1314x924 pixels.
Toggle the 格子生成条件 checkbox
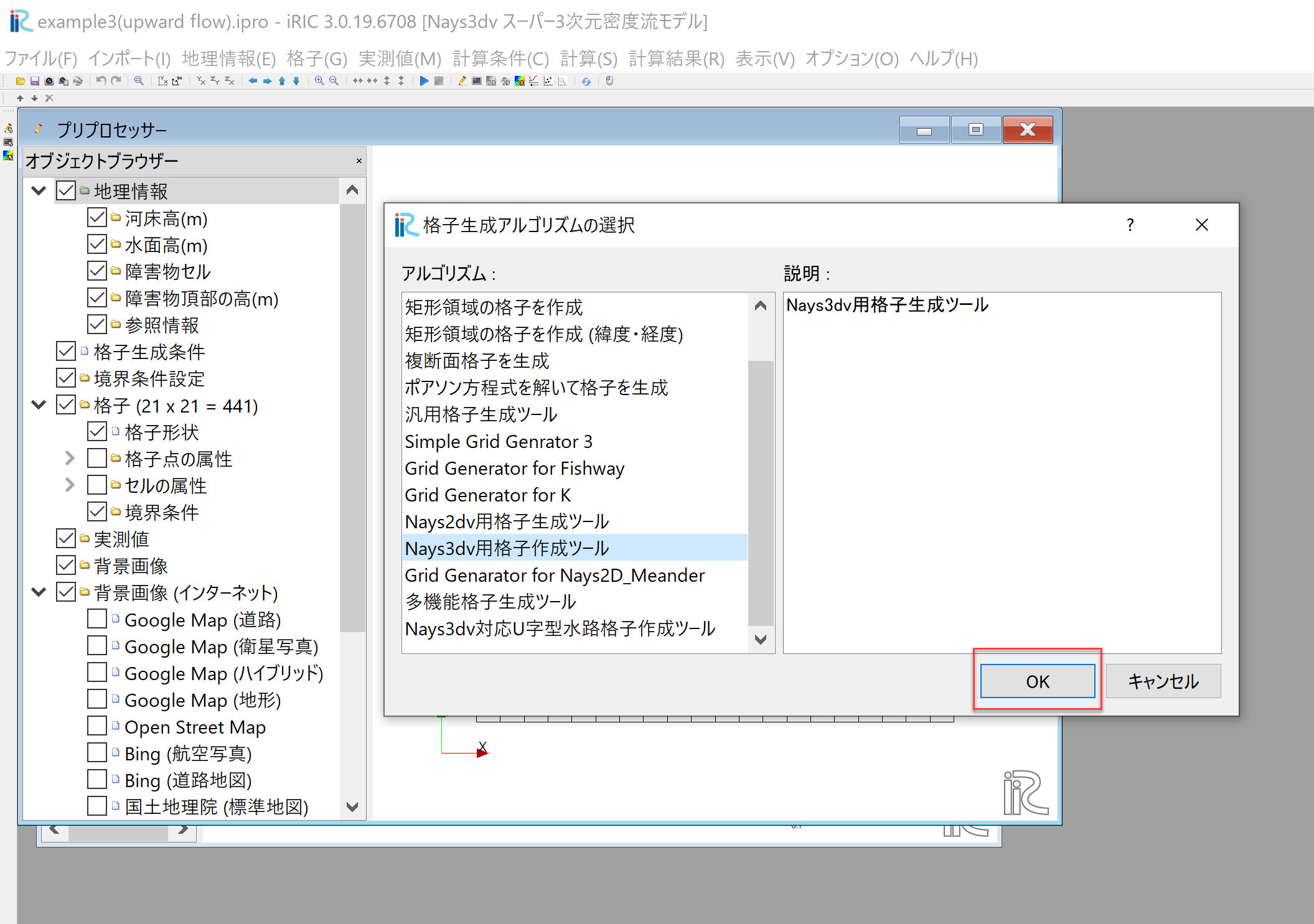[66, 352]
